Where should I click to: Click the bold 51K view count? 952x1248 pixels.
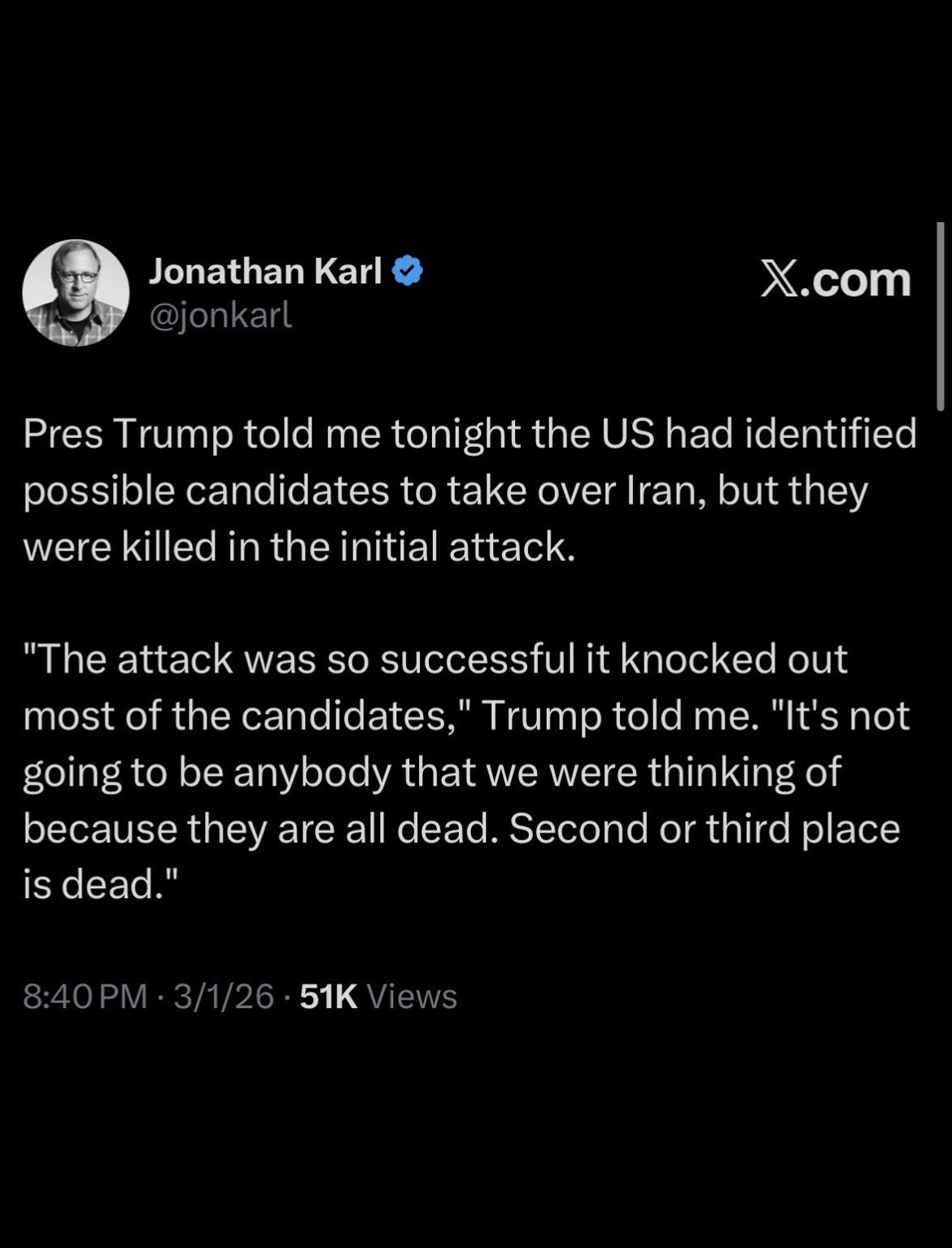pyautogui.click(x=329, y=996)
